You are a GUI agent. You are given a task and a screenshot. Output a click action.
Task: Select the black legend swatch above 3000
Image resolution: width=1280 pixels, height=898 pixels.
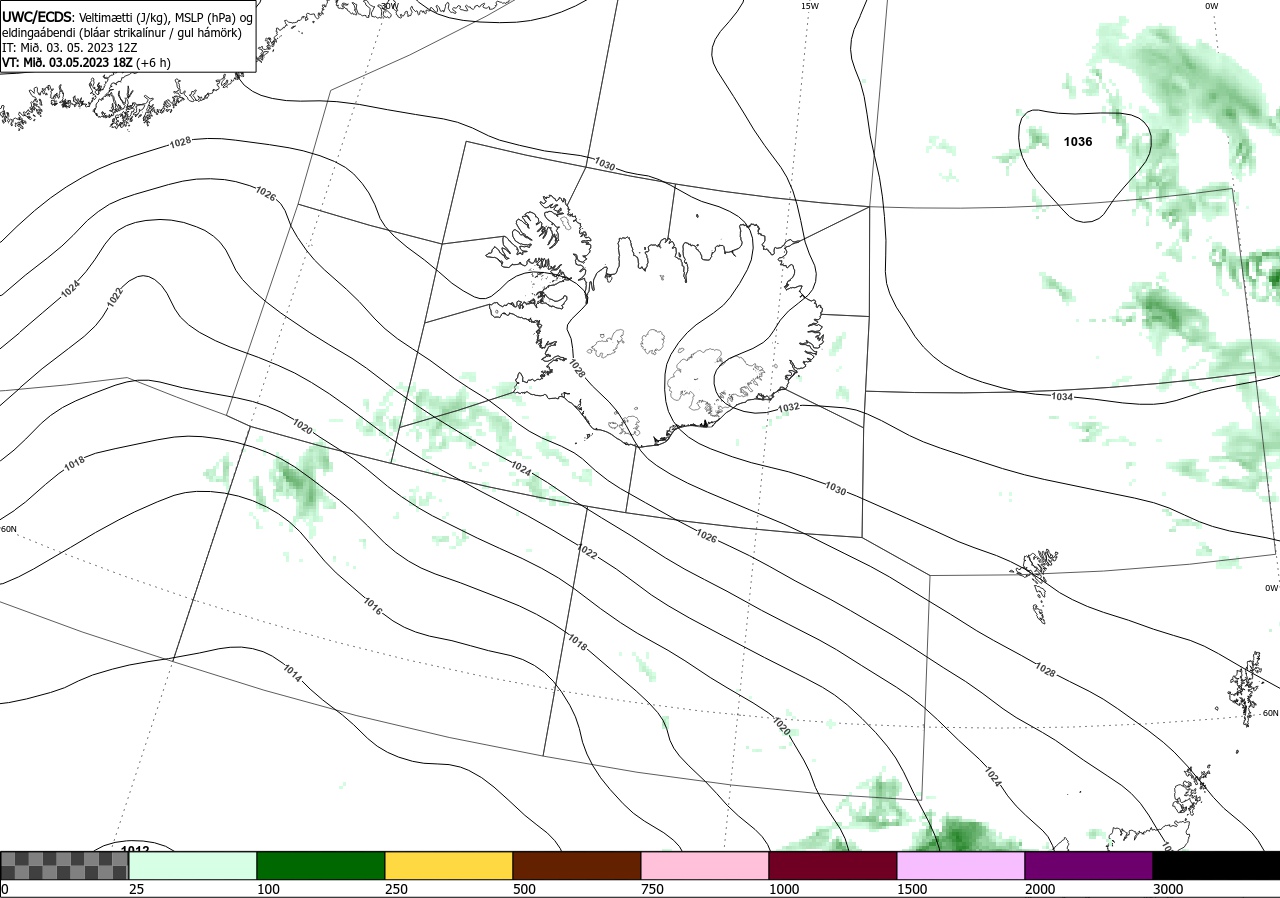click(x=1216, y=865)
